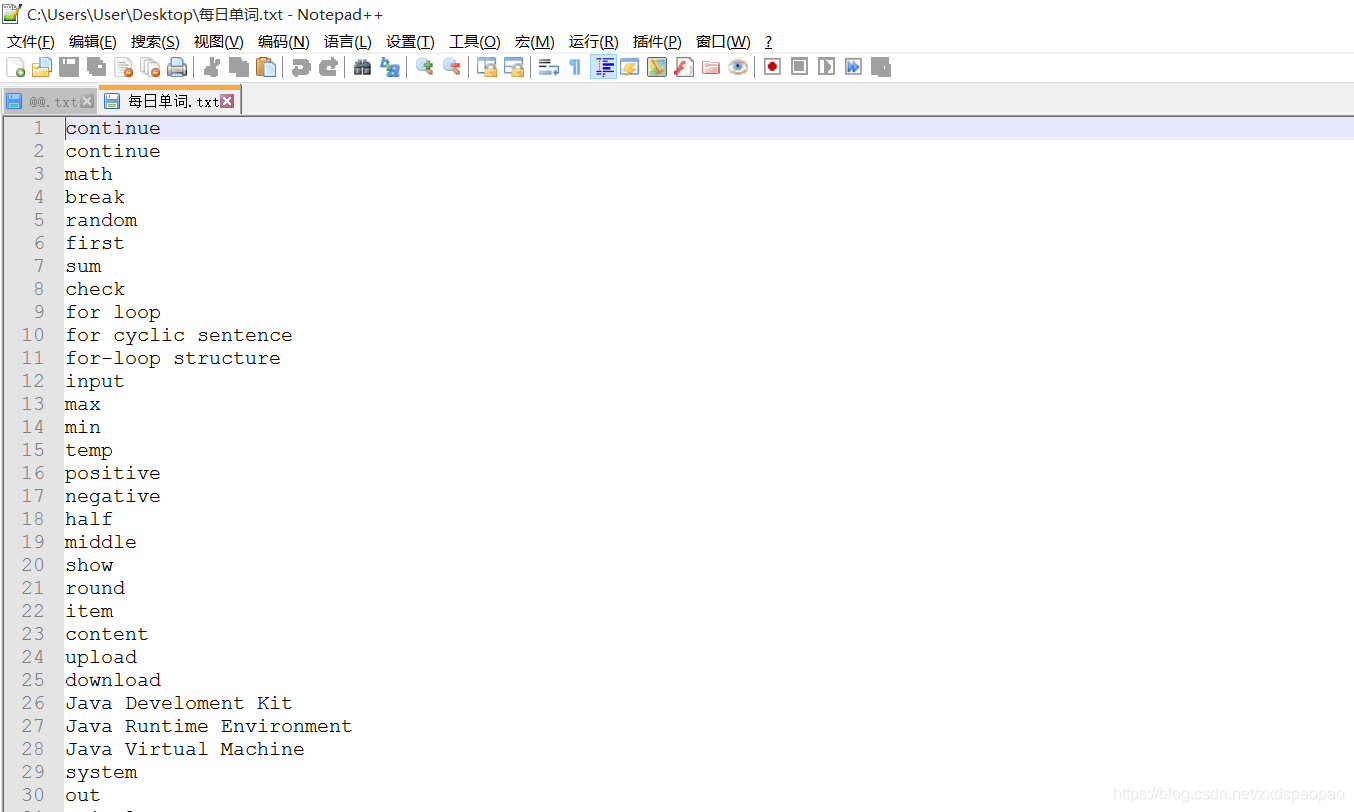Close the @@.txt tab
The width and height of the screenshot is (1354, 812).
point(87,101)
